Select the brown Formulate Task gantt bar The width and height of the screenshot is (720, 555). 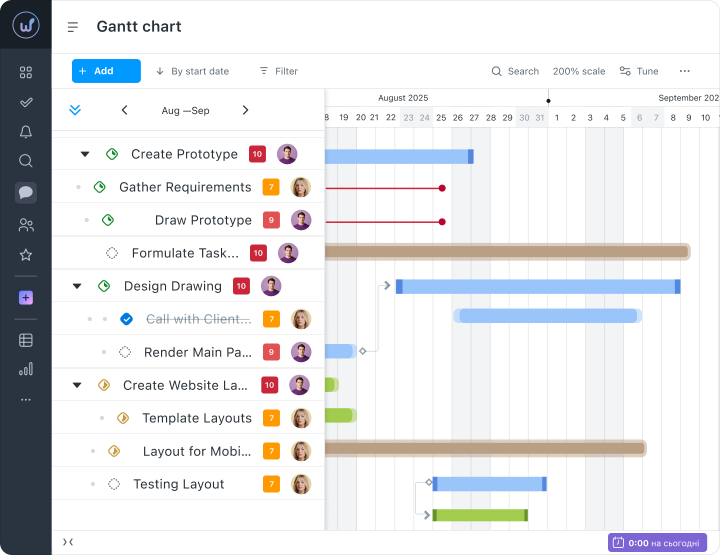pos(507,252)
